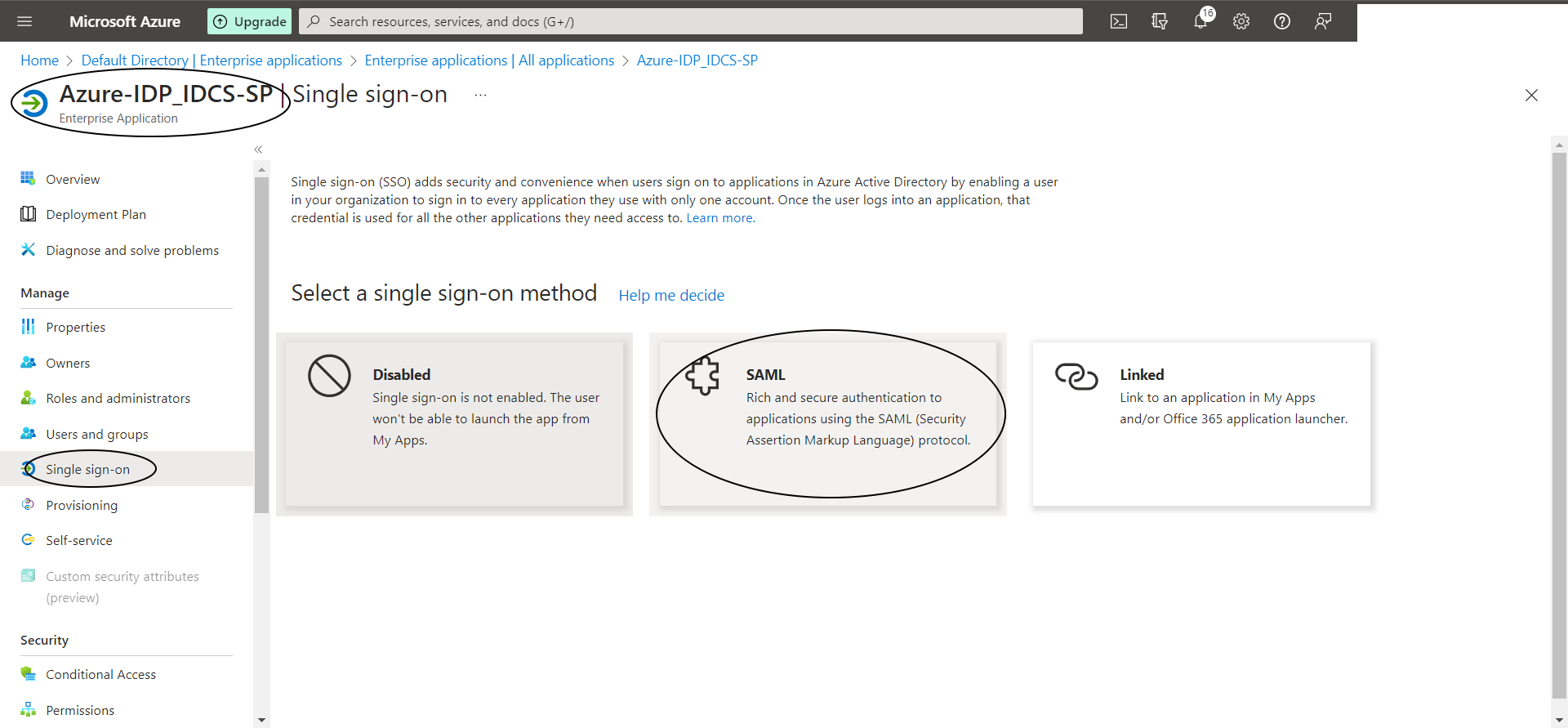The height and width of the screenshot is (728, 1568).
Task: Click the side menu scrollbar up arrow
Action: coord(261,170)
